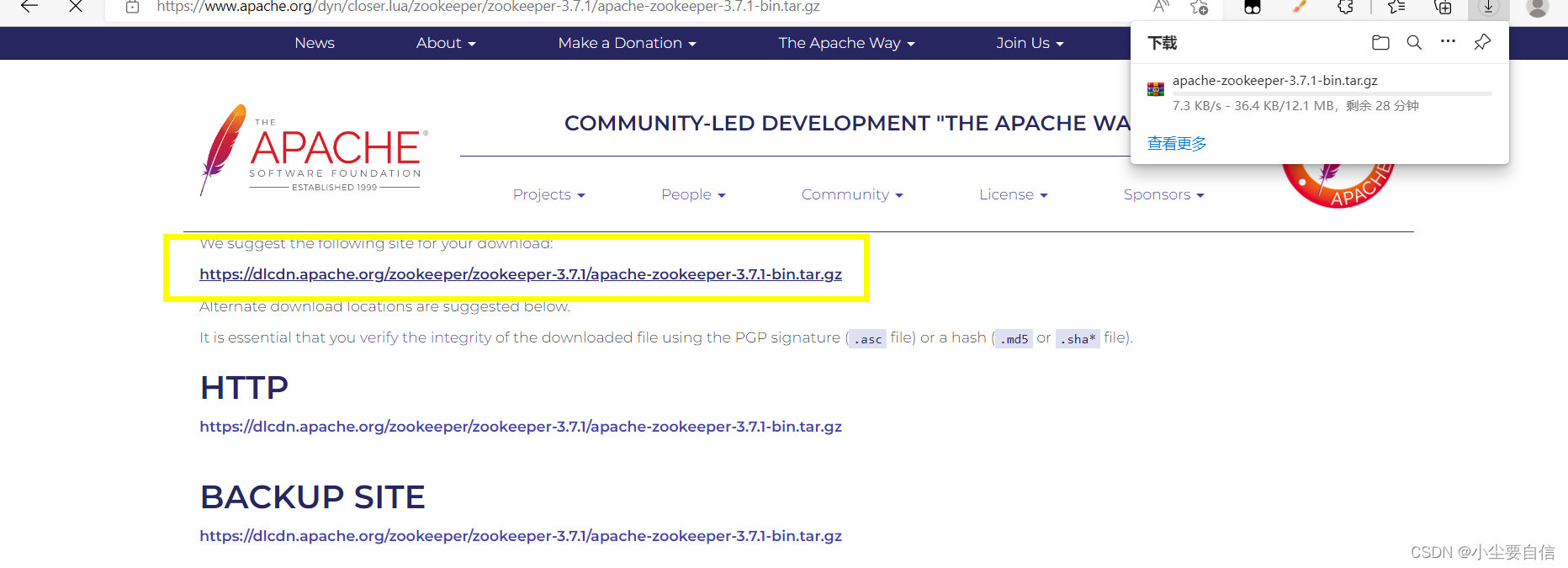Image resolution: width=1568 pixels, height=568 pixels.
Task: Activate the Read Aloud icon
Action: [x=1161, y=7]
